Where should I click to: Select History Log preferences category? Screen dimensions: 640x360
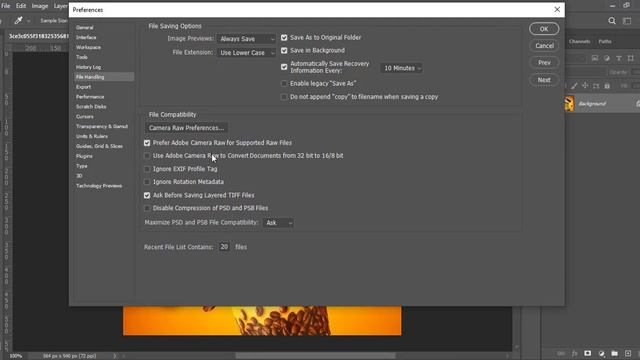[x=88, y=67]
